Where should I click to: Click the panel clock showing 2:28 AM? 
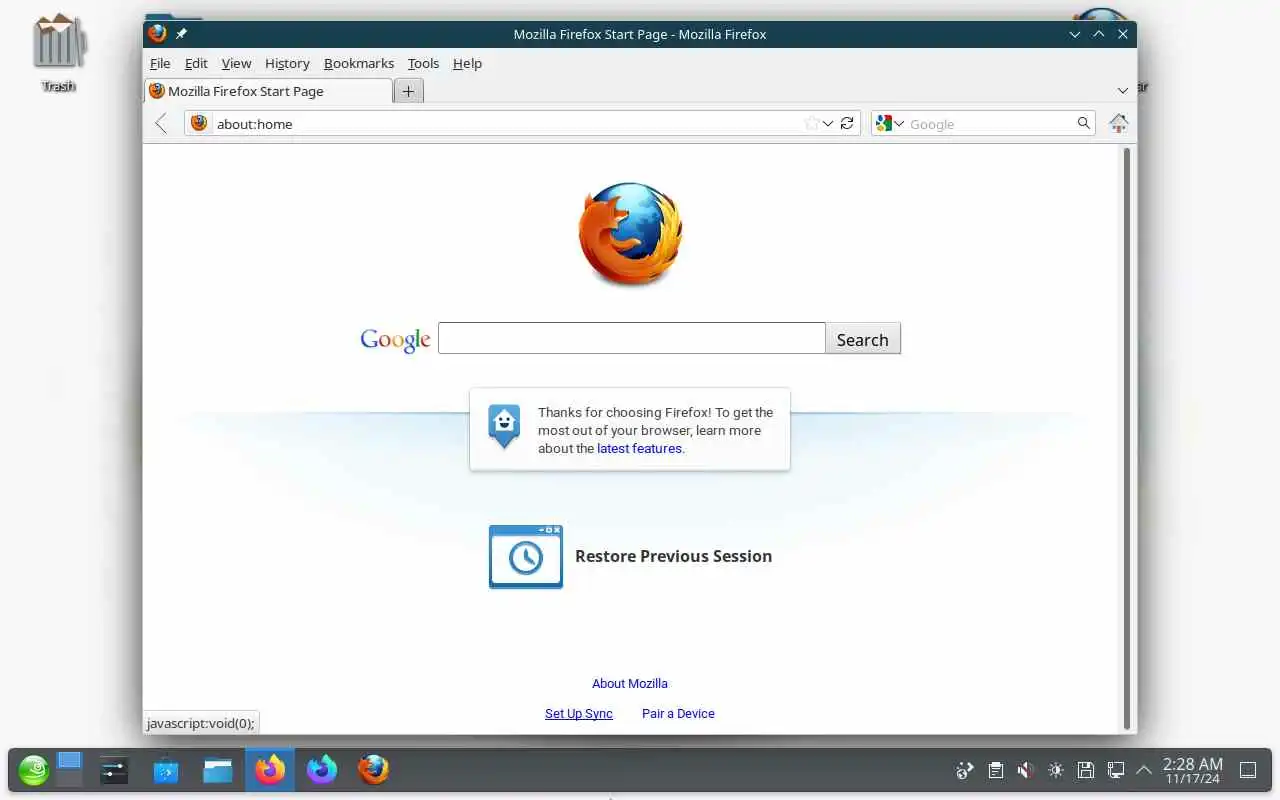coord(1192,770)
